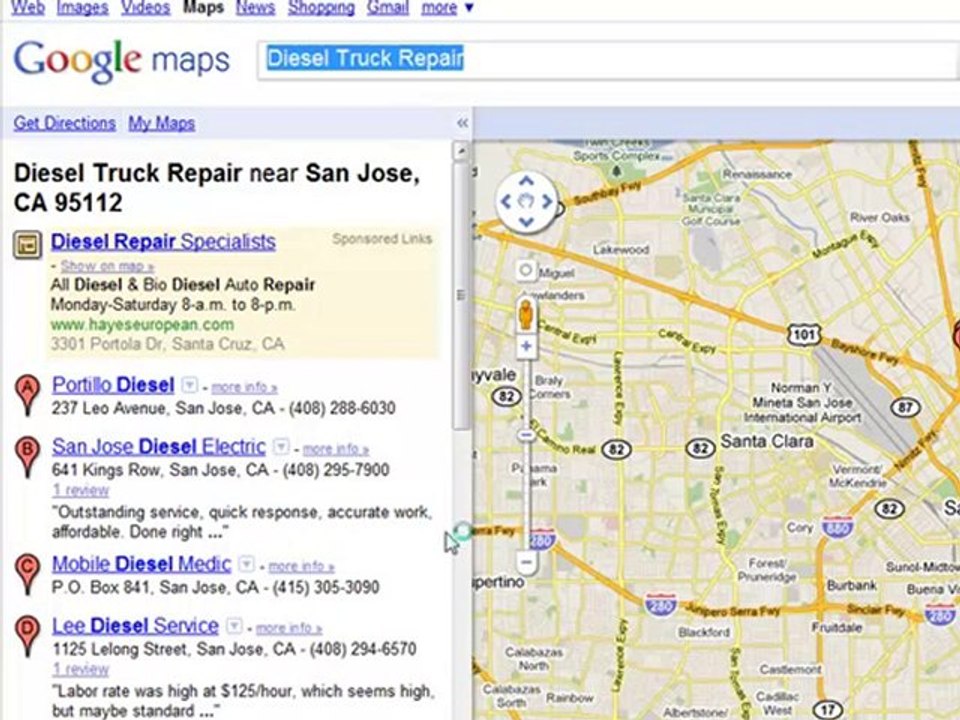Zoom out with the minus button

pos(526,561)
